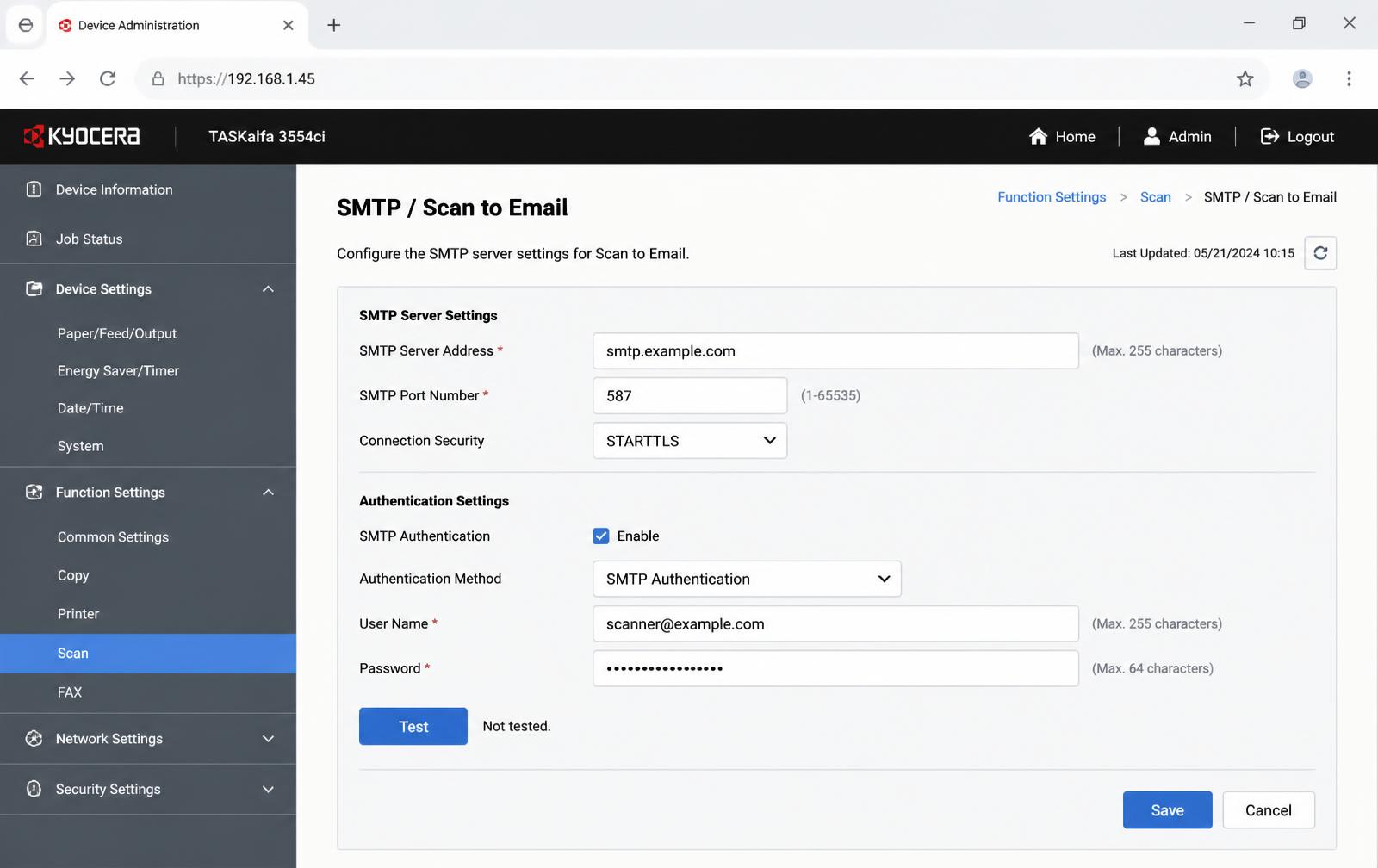This screenshot has height=868, width=1378.
Task: Collapse the Function Settings section chevron
Action: (x=268, y=493)
